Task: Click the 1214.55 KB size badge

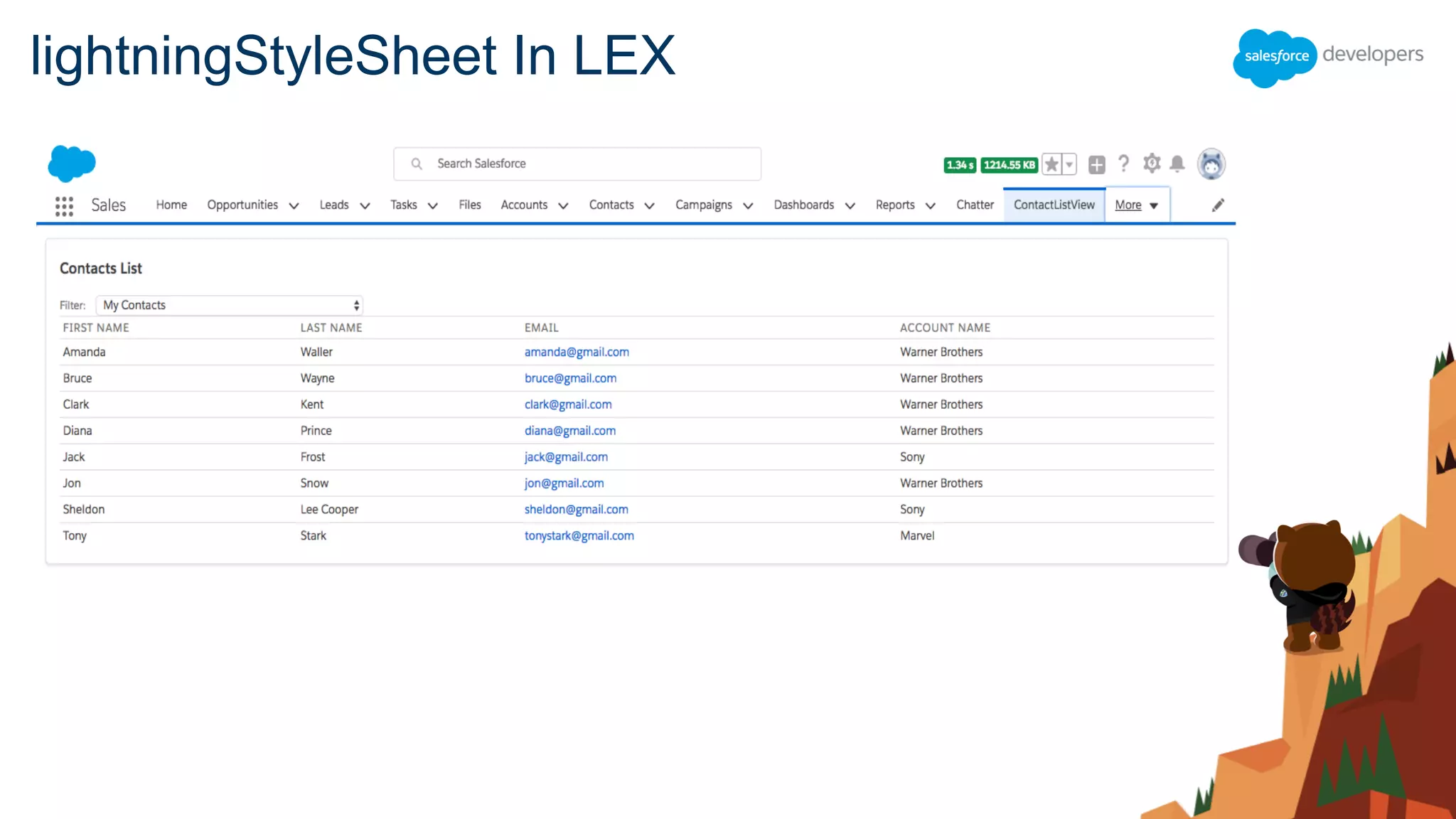Action: point(1010,165)
